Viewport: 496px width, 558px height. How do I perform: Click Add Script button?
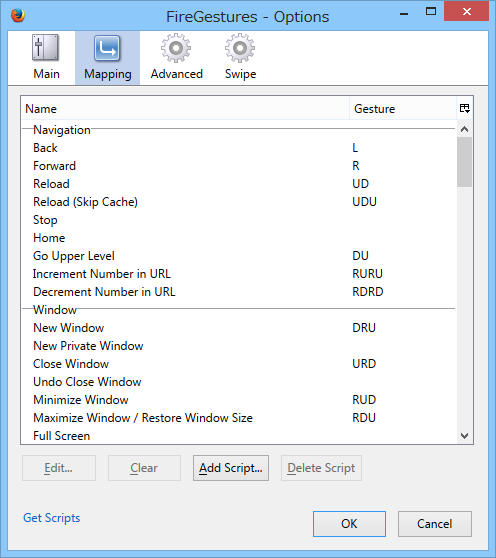231,468
